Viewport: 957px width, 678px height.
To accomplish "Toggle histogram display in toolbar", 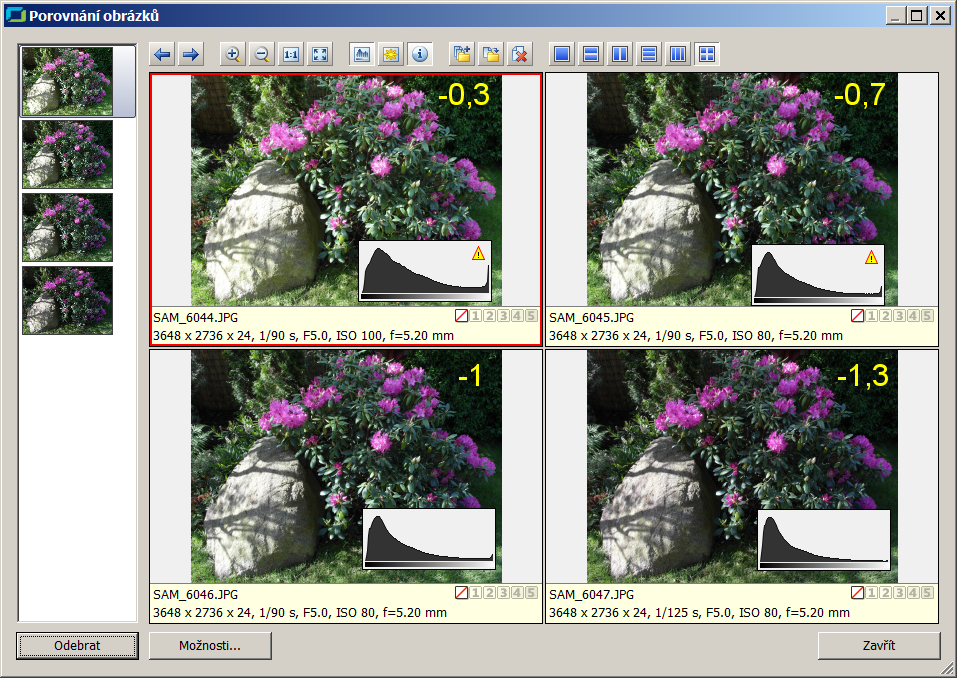I will pyautogui.click(x=361, y=54).
